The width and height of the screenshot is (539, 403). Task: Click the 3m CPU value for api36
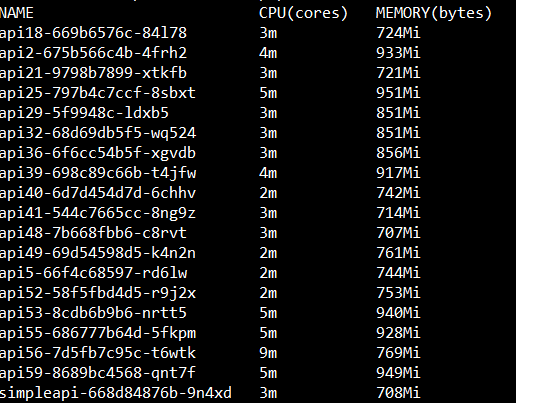coord(268,153)
